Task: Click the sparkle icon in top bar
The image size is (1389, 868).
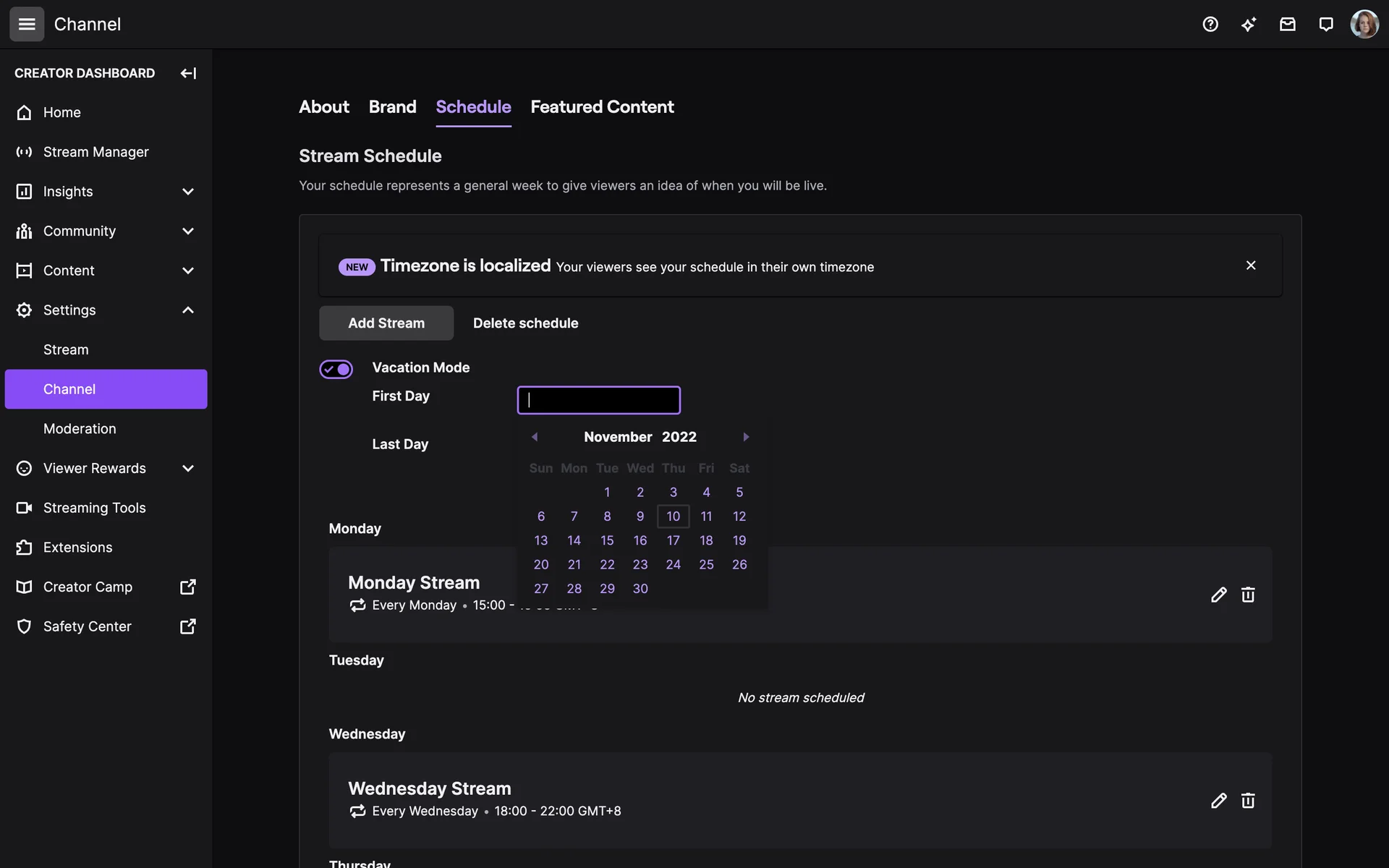Action: coord(1249,25)
